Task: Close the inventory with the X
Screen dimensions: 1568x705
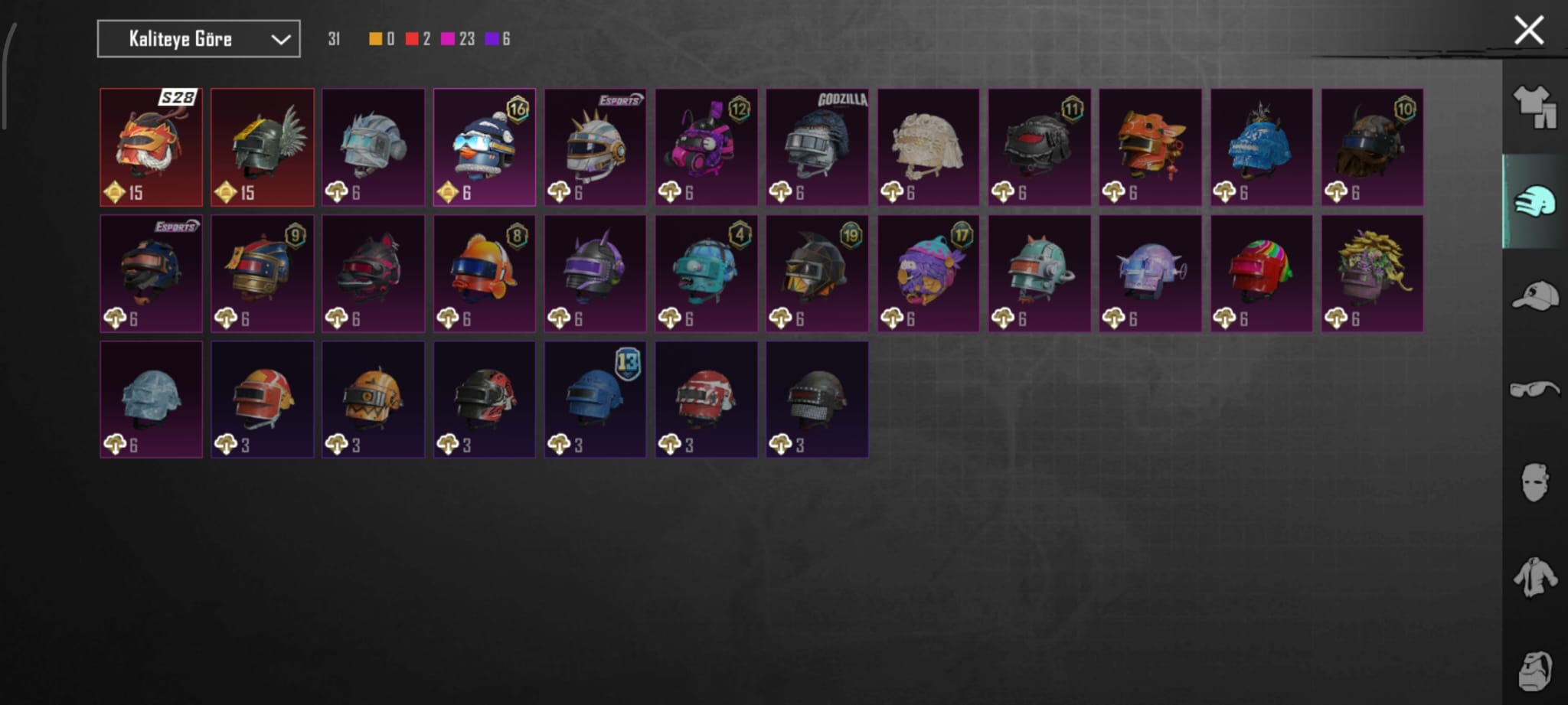Action: coord(1528,31)
